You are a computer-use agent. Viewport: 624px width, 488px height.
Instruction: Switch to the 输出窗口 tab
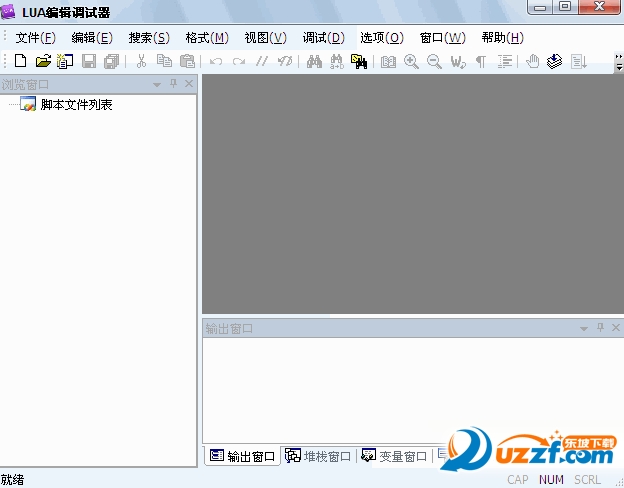(242, 456)
